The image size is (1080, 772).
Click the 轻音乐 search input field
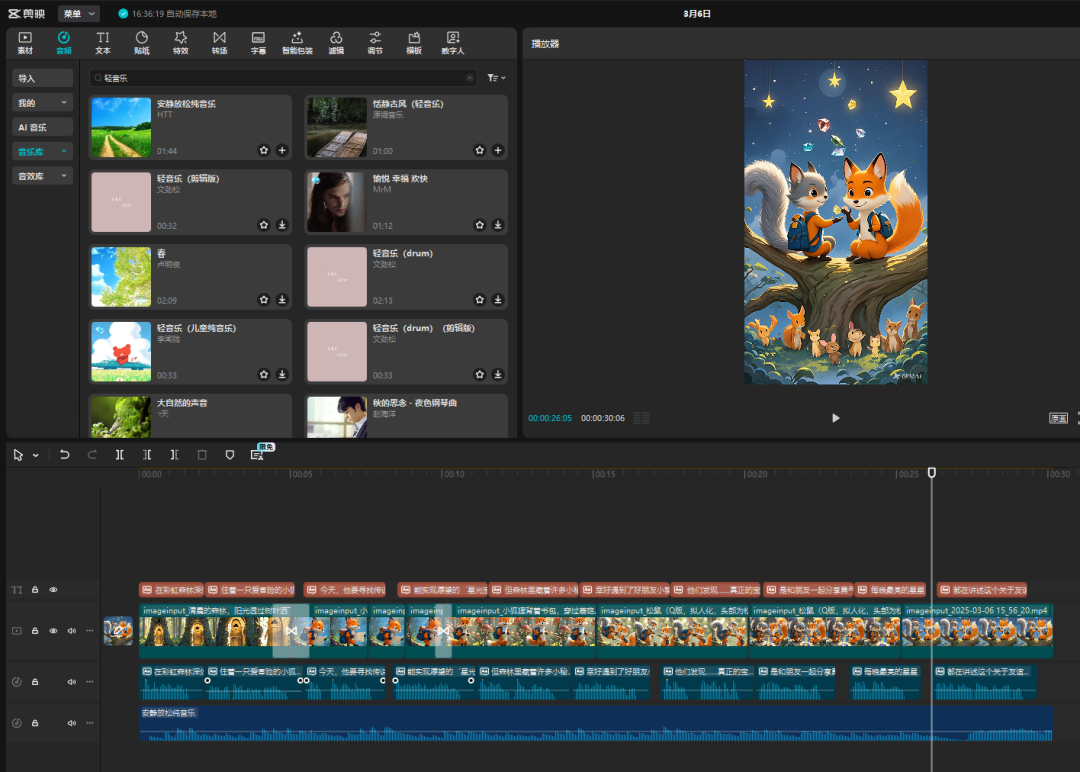pos(284,78)
